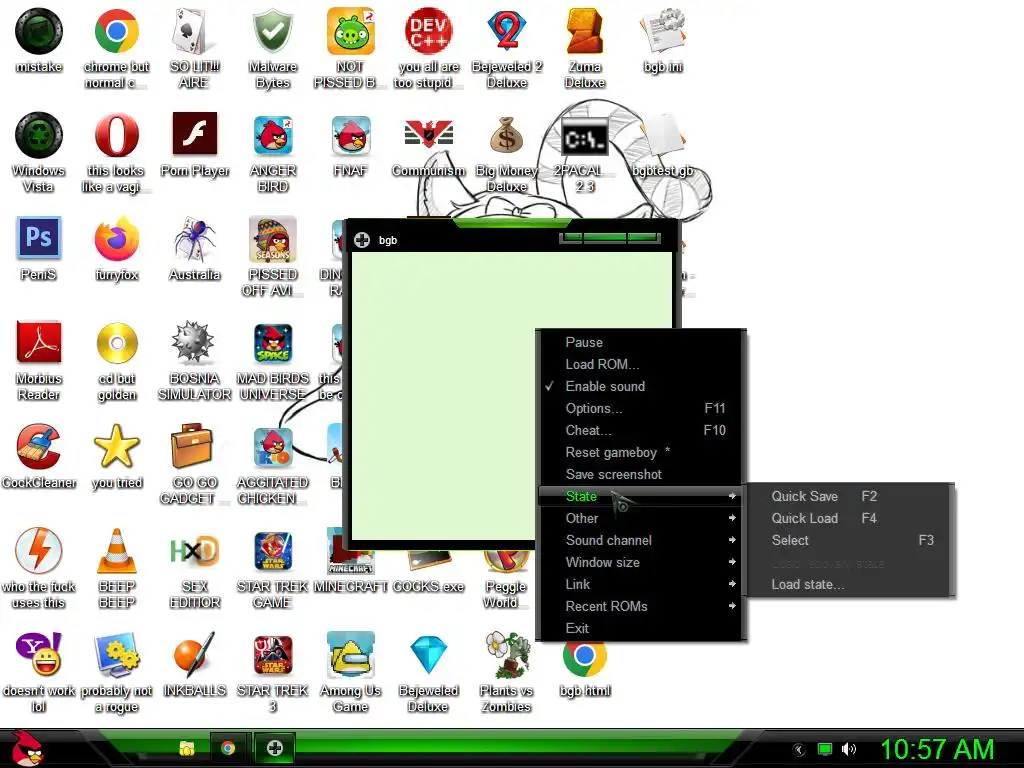Expand the Sound channel submenu
The height and width of the screenshot is (768, 1024).
[639, 541]
